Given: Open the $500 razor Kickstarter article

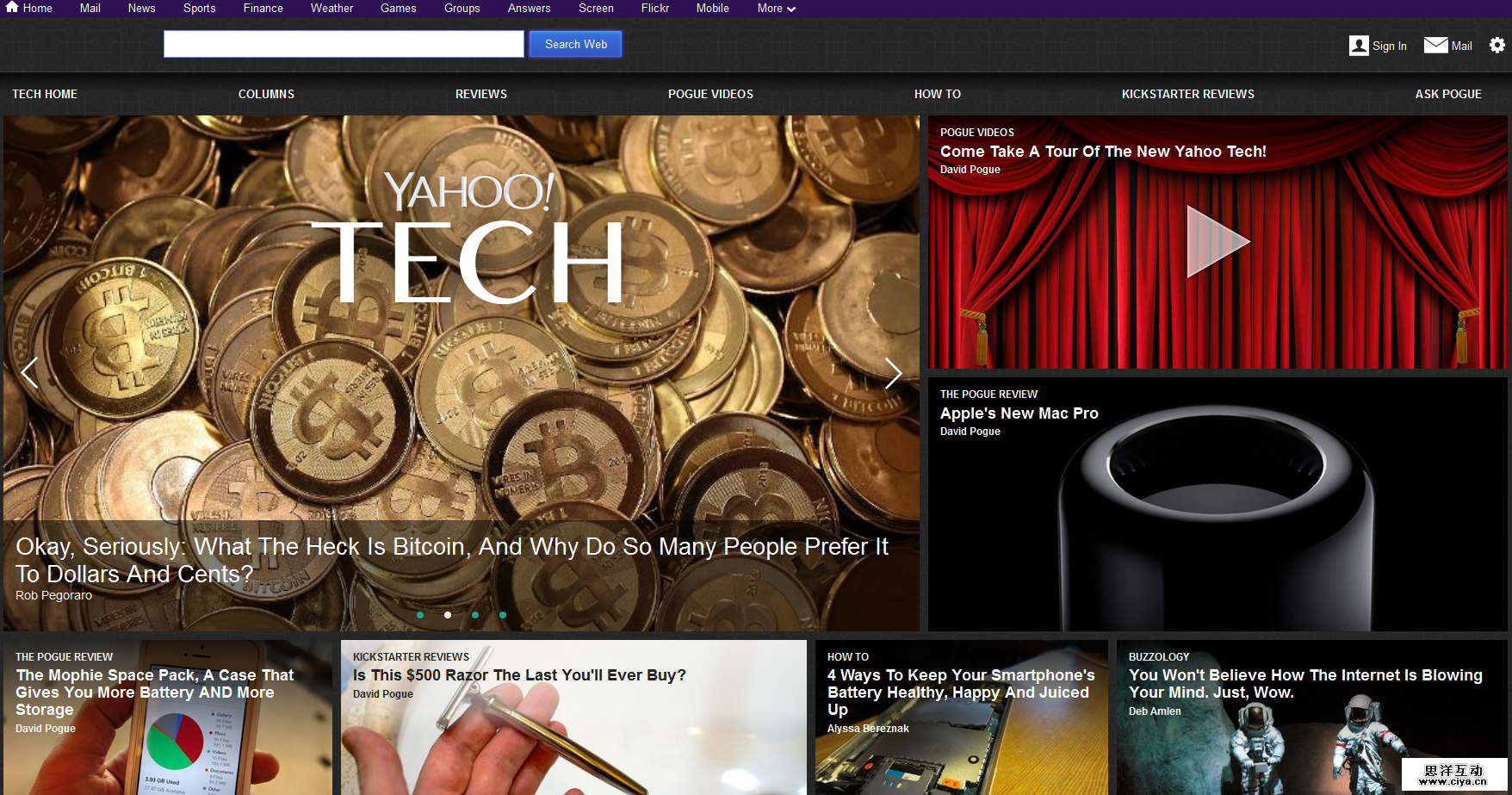Looking at the screenshot, I should click(x=519, y=675).
